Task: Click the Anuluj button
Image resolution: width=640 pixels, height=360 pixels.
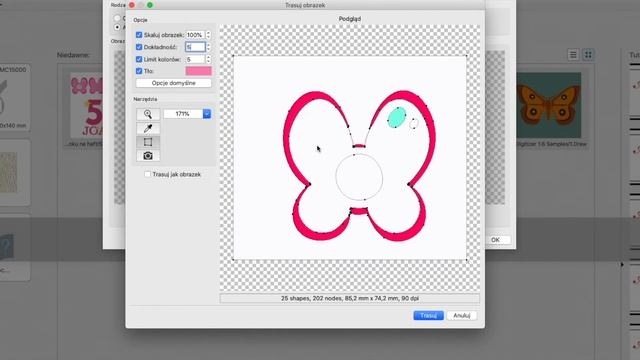Action: 462,316
